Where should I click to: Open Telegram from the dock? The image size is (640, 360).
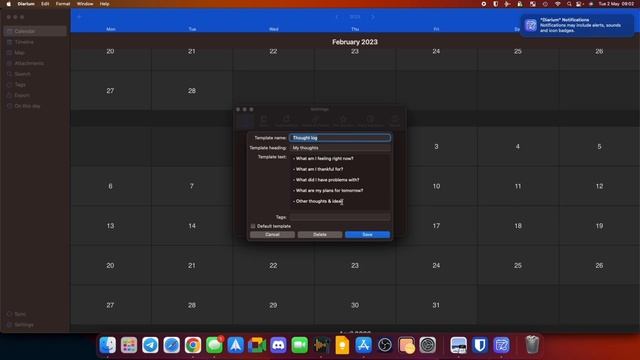click(150, 345)
